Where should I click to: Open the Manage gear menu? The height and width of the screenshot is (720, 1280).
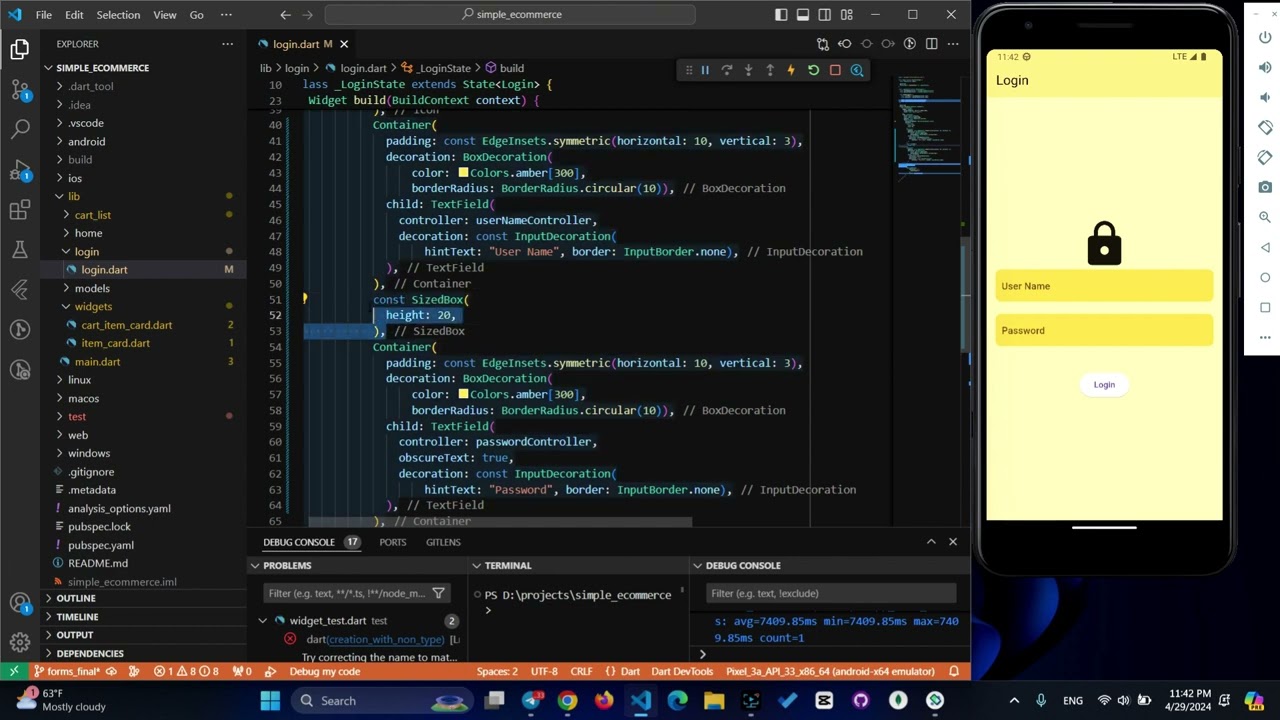click(x=20, y=641)
